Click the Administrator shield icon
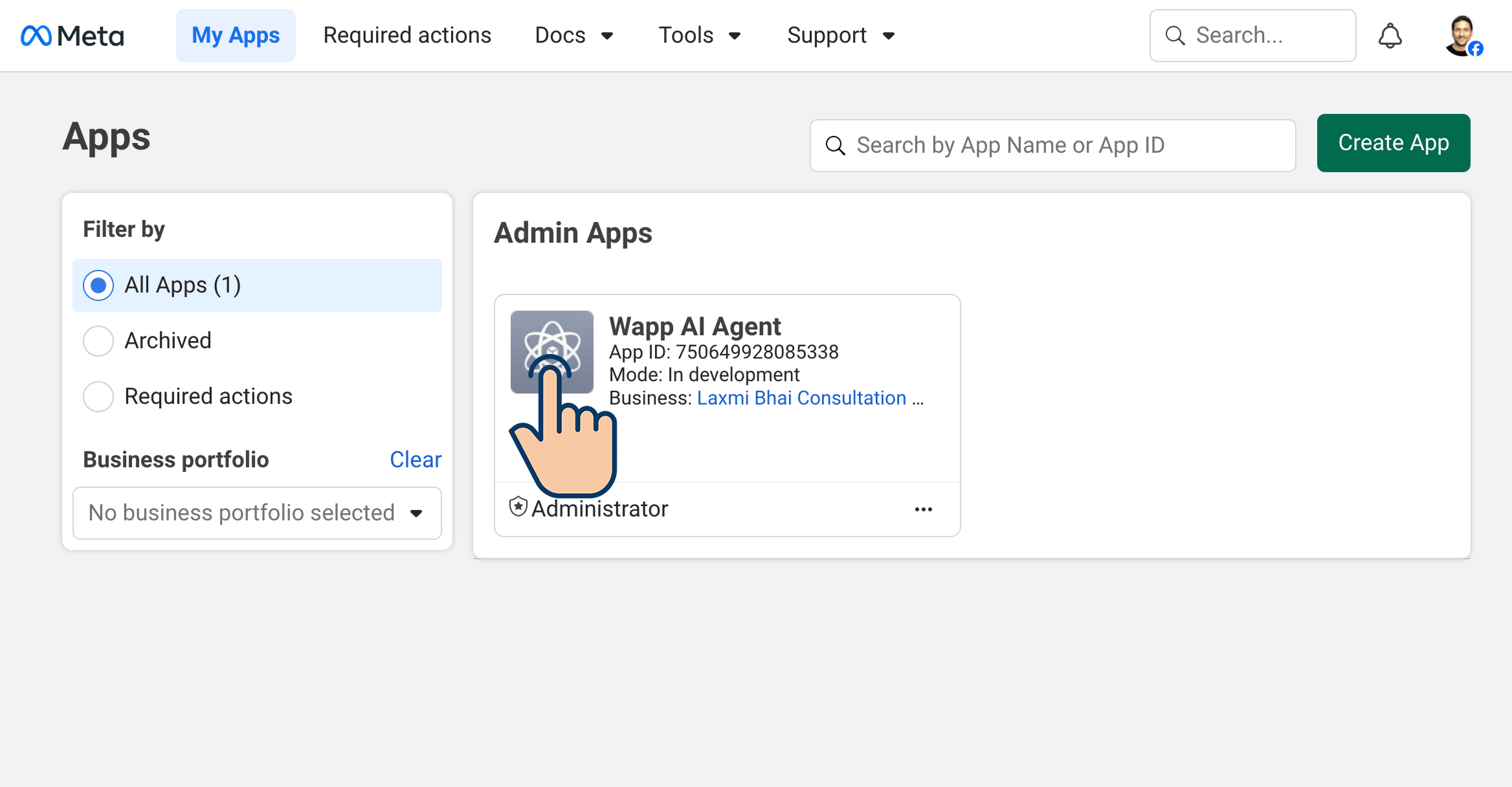This screenshot has width=1512, height=787. [518, 507]
